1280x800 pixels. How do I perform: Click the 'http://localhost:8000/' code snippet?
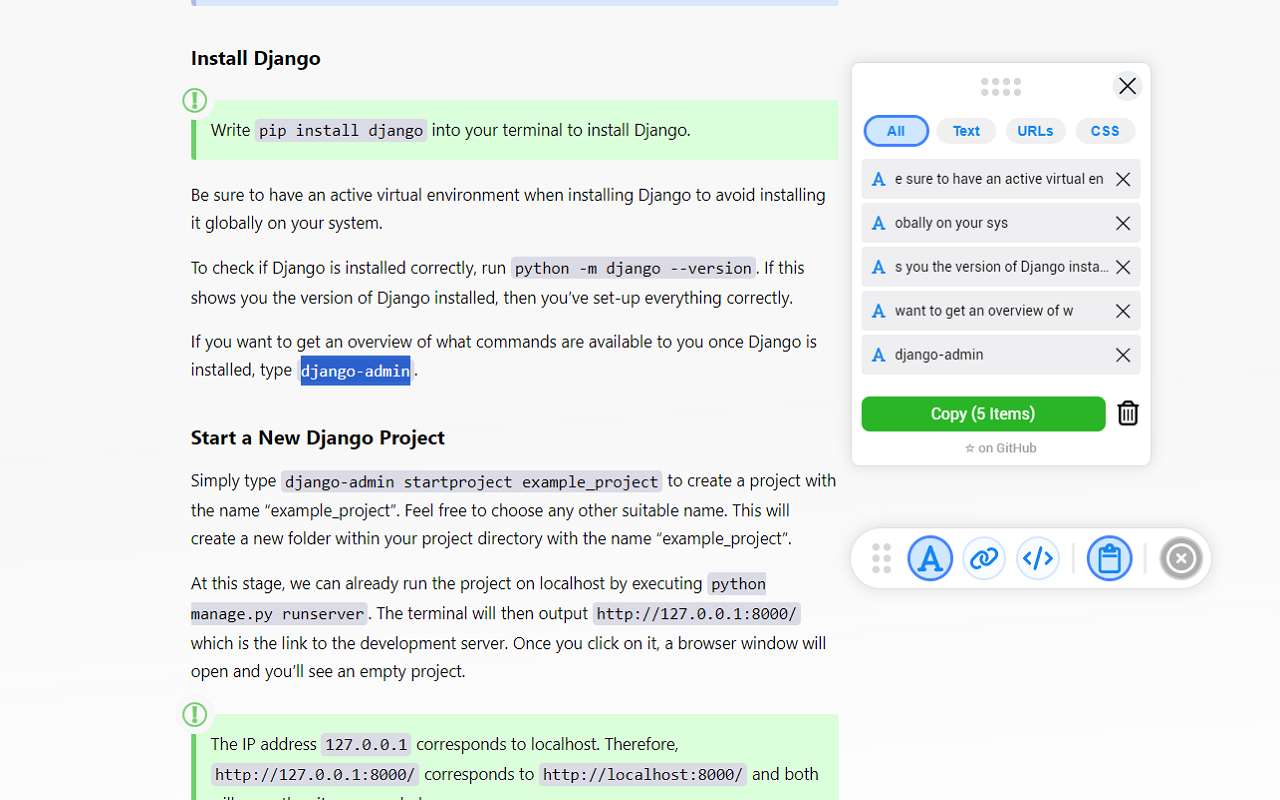tap(643, 775)
